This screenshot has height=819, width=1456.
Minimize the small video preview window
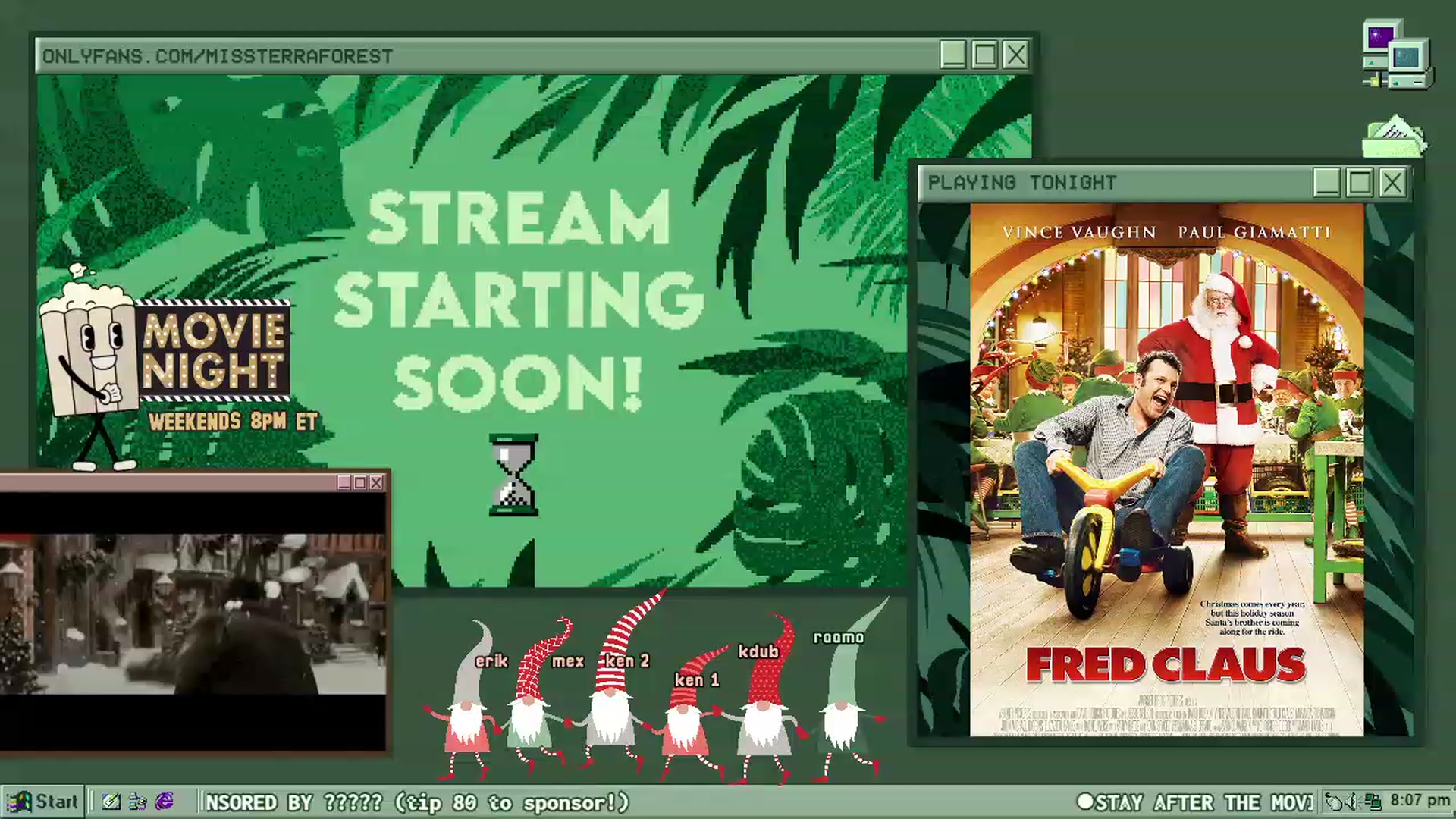[344, 482]
